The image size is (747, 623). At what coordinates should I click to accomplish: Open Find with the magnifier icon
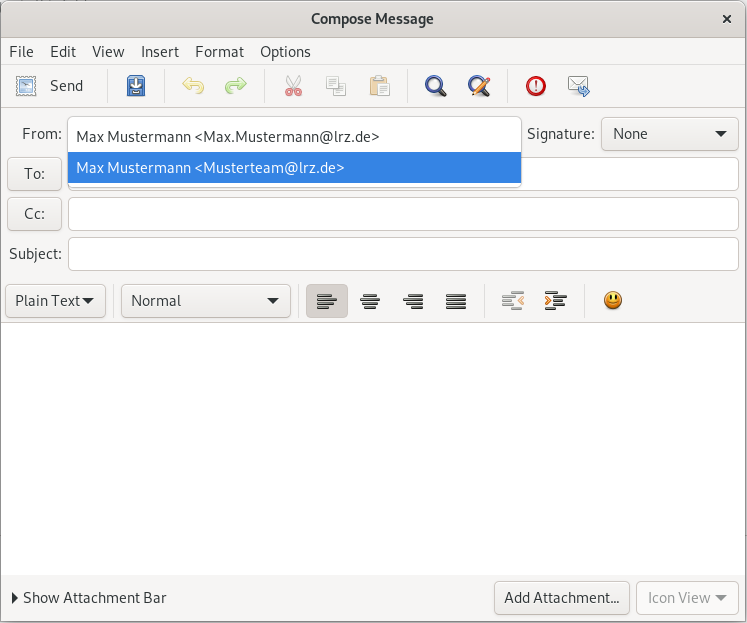pyautogui.click(x=435, y=86)
